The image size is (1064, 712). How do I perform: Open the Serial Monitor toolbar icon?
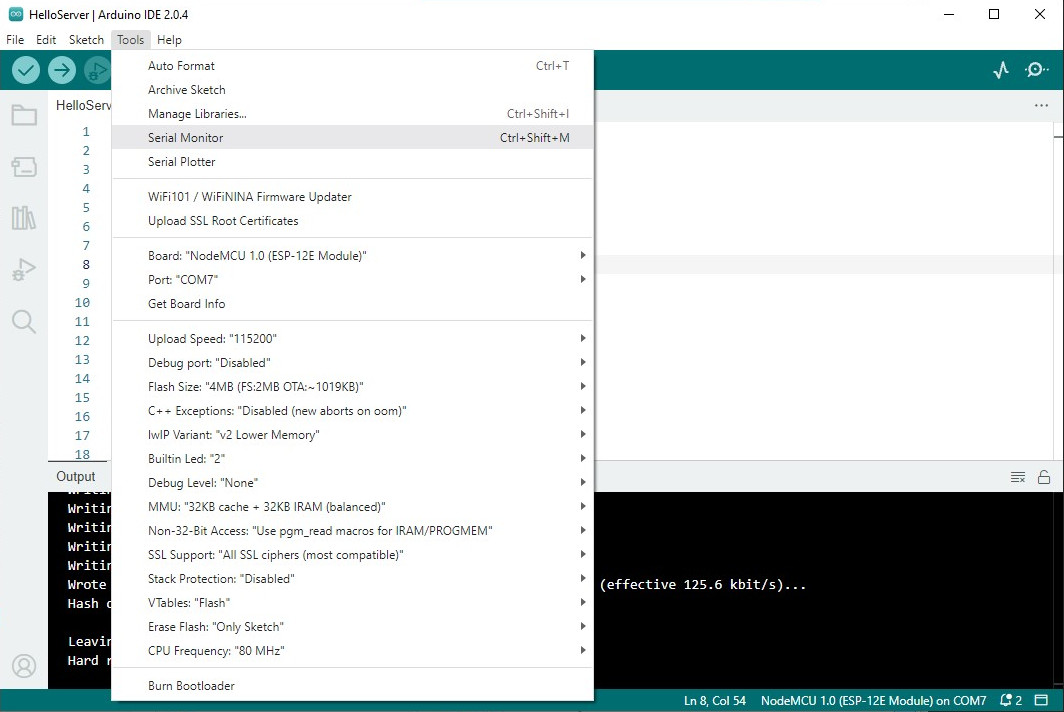pyautogui.click(x=1037, y=70)
